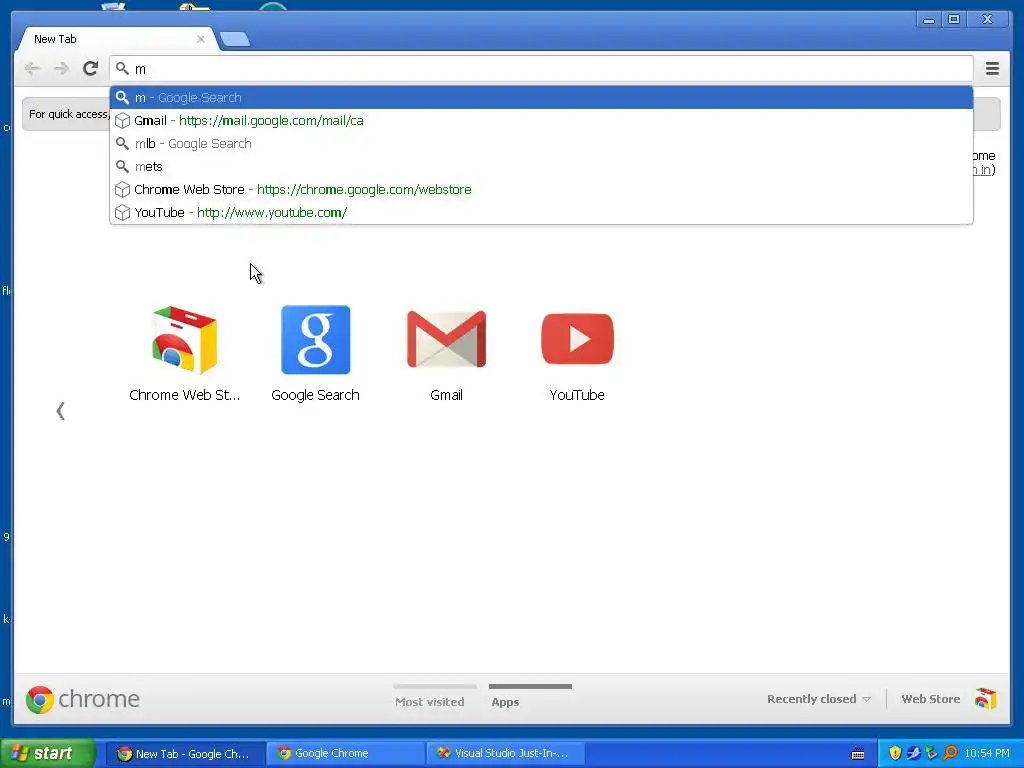Open the Windows start button
Viewport: 1024px width, 768px height.
coord(47,753)
